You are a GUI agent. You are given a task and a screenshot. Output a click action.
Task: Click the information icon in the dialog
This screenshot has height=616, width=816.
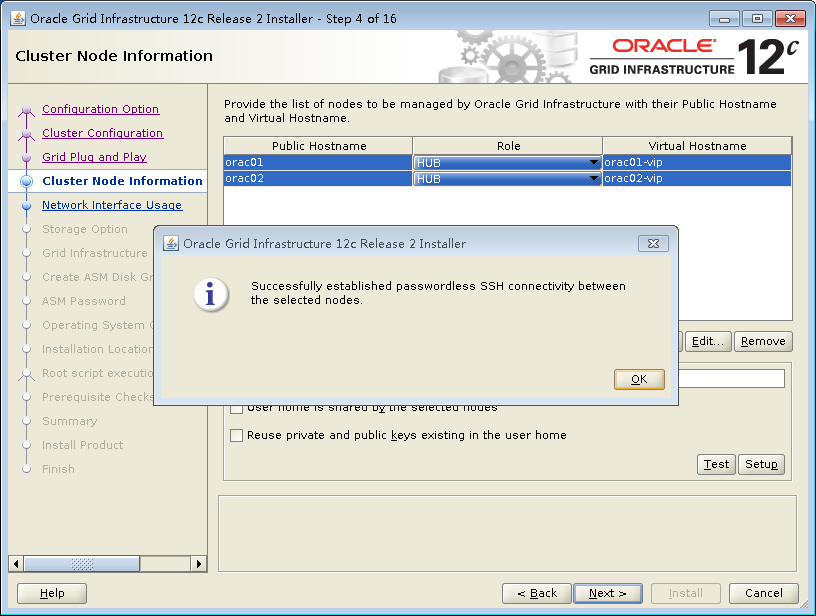coord(211,294)
